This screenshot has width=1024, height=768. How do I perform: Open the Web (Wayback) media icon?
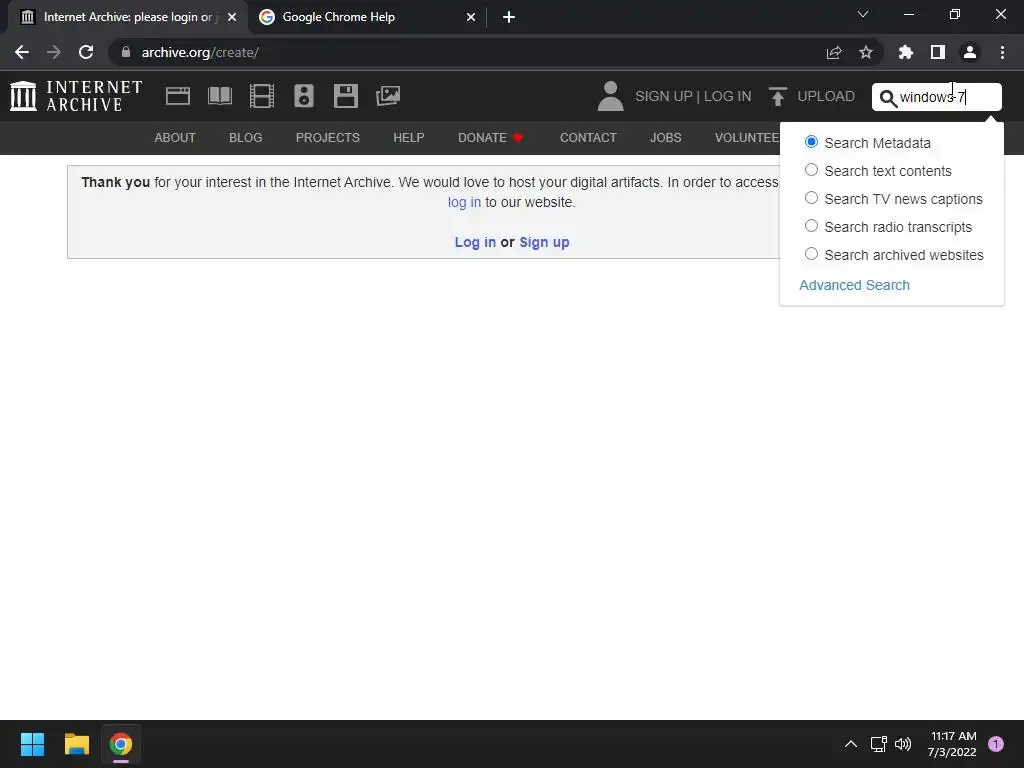(178, 96)
